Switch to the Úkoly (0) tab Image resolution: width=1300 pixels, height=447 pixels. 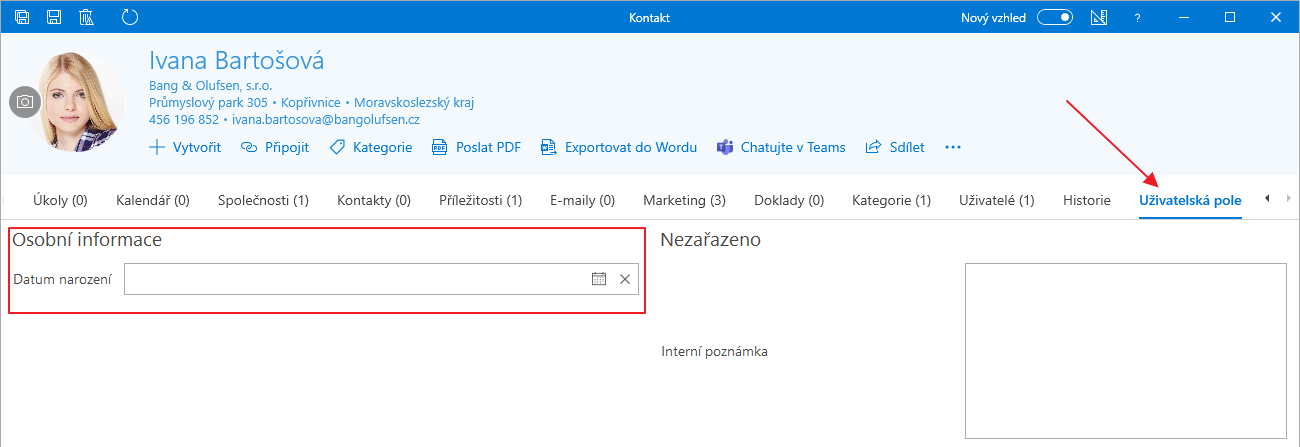60,200
